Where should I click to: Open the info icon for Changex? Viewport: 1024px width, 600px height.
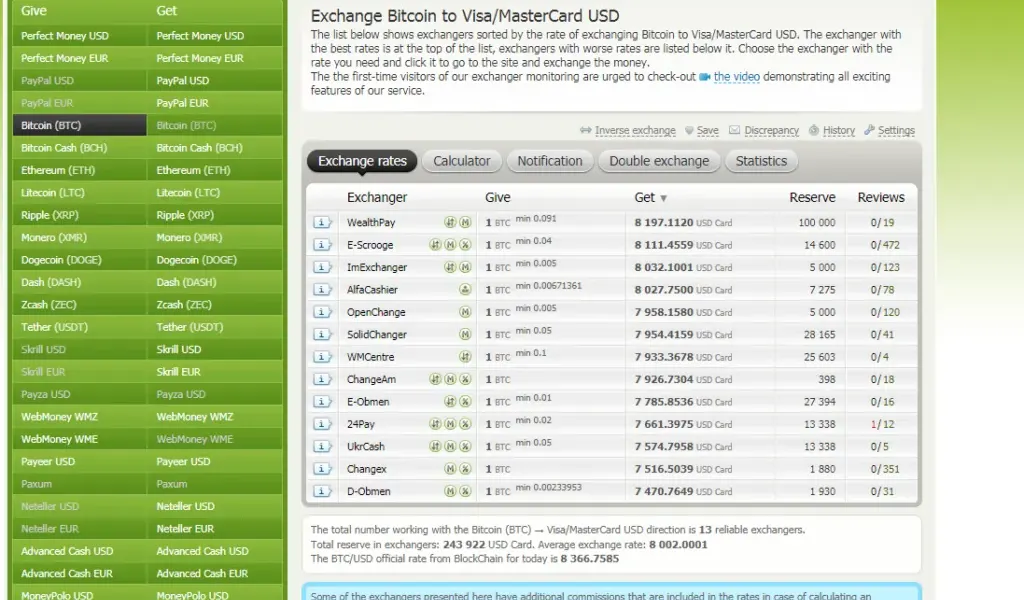(321, 469)
